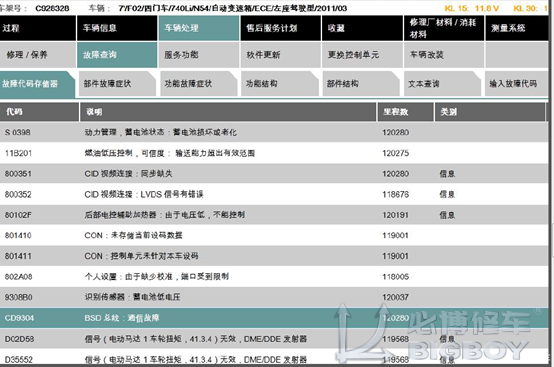
Task: Select the 9308B0 battery low voltage row
Action: coord(274,297)
